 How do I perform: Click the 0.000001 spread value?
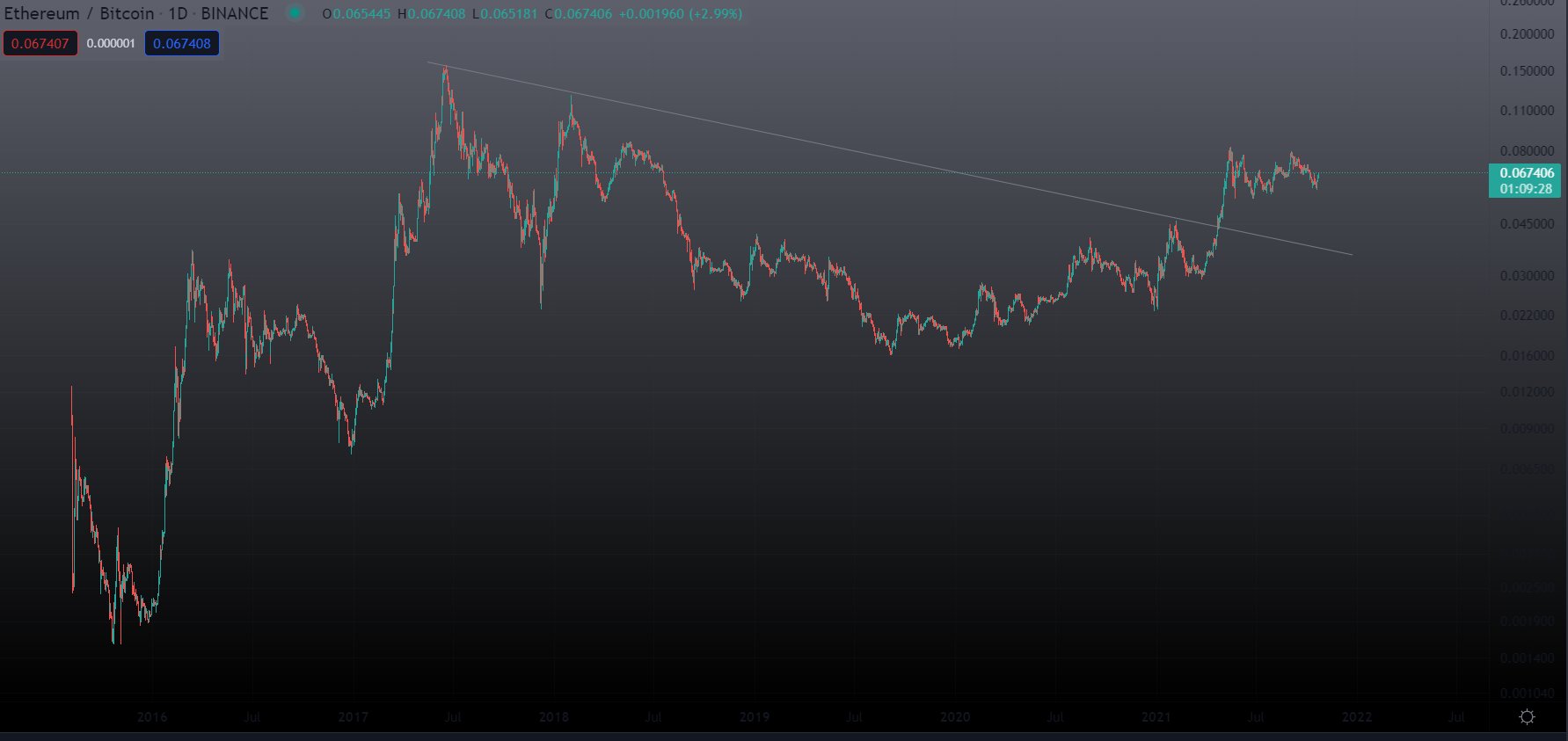point(111,43)
